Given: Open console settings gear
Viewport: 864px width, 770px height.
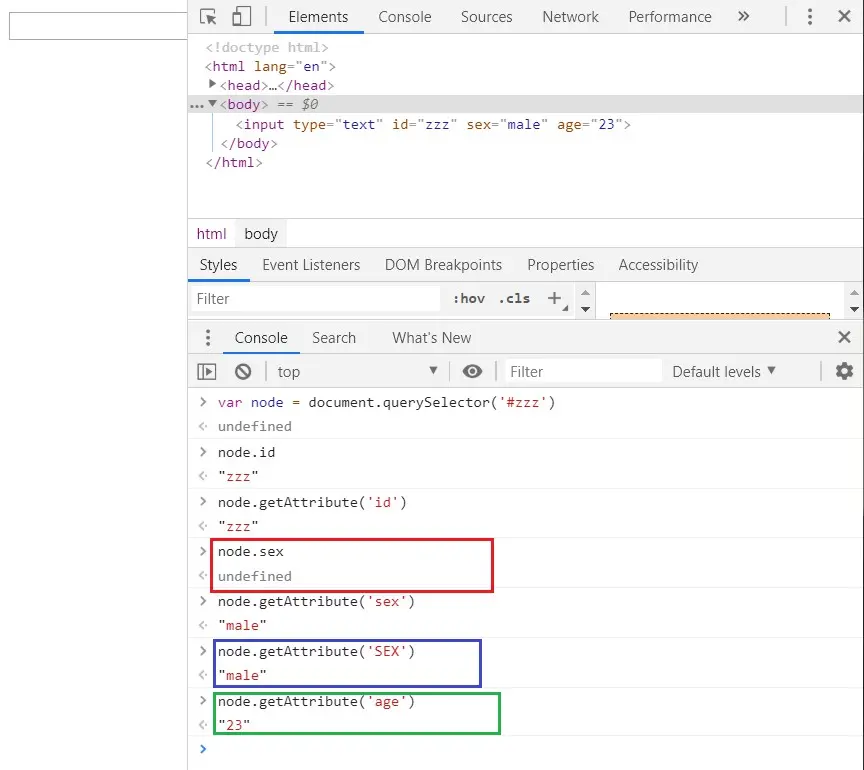Looking at the screenshot, I should pyautogui.click(x=844, y=371).
